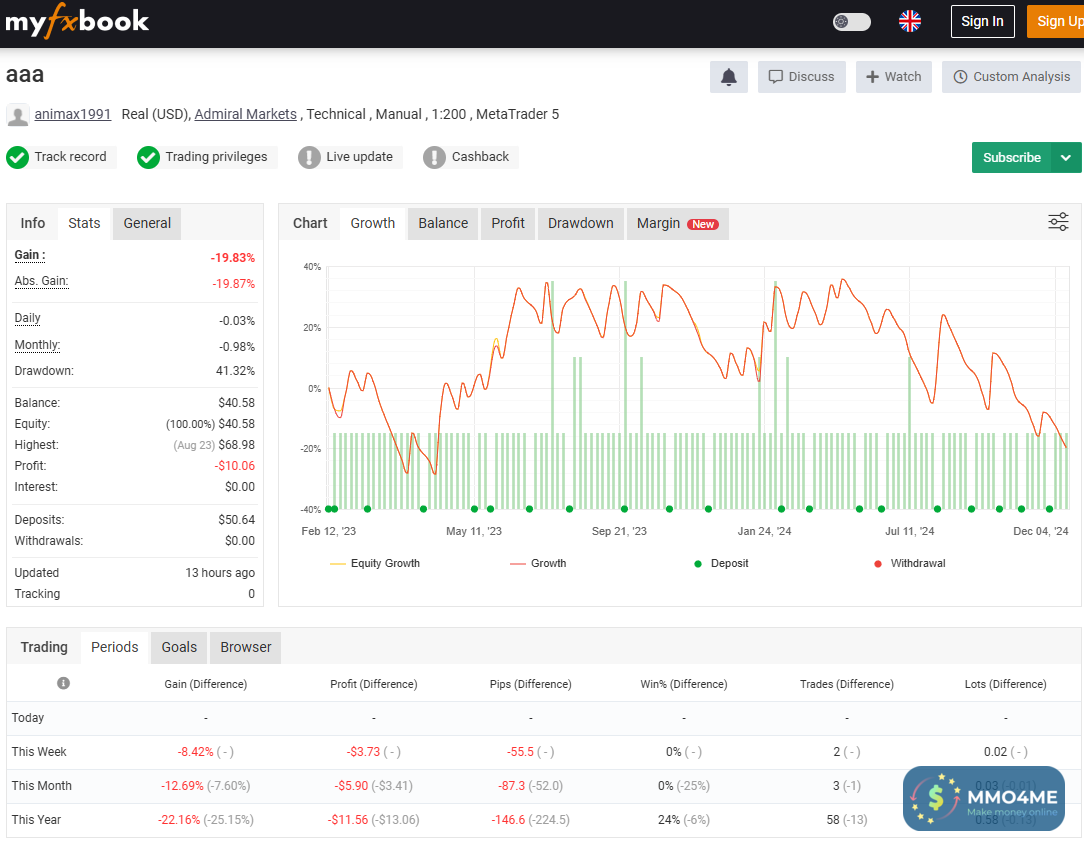This screenshot has width=1084, height=847.
Task: Expand the Subscribe dropdown arrow
Action: click(1066, 158)
